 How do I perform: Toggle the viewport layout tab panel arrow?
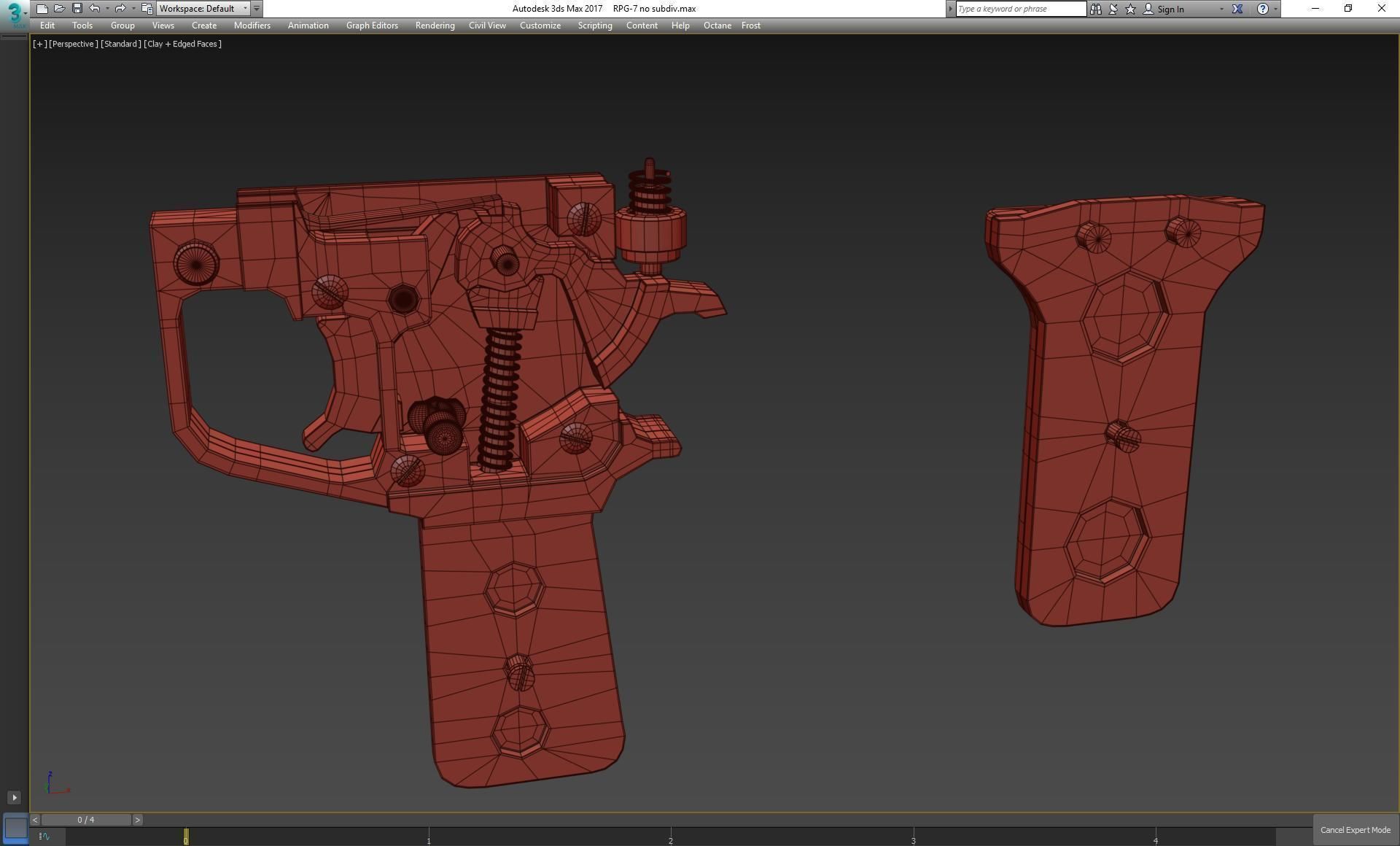pyautogui.click(x=14, y=797)
